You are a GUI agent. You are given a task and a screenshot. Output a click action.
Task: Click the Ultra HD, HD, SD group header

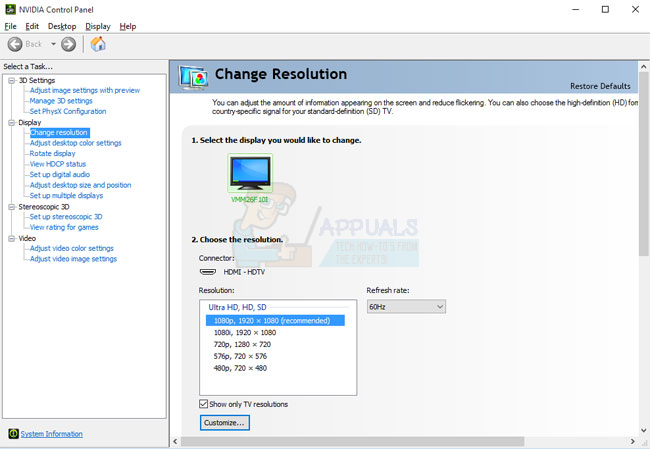tap(237, 307)
